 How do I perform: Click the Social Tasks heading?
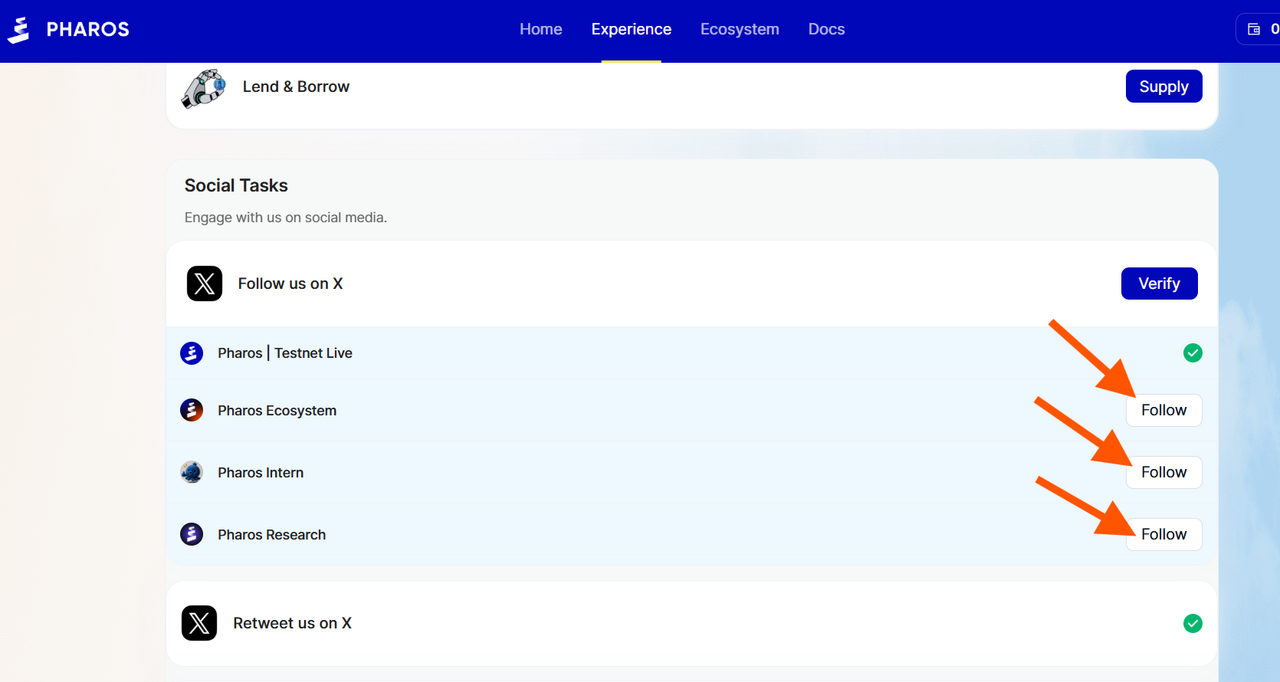click(236, 185)
